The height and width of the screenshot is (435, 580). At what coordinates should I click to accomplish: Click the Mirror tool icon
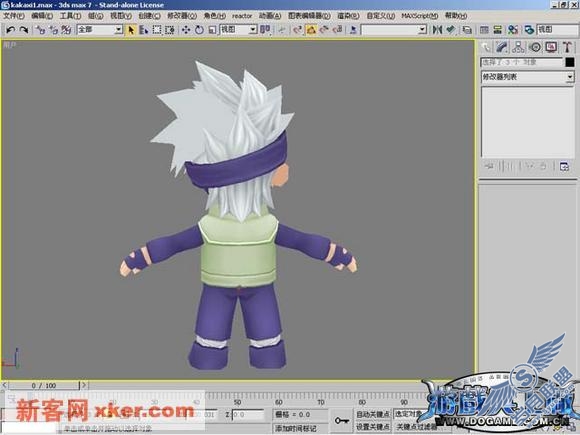(437, 30)
